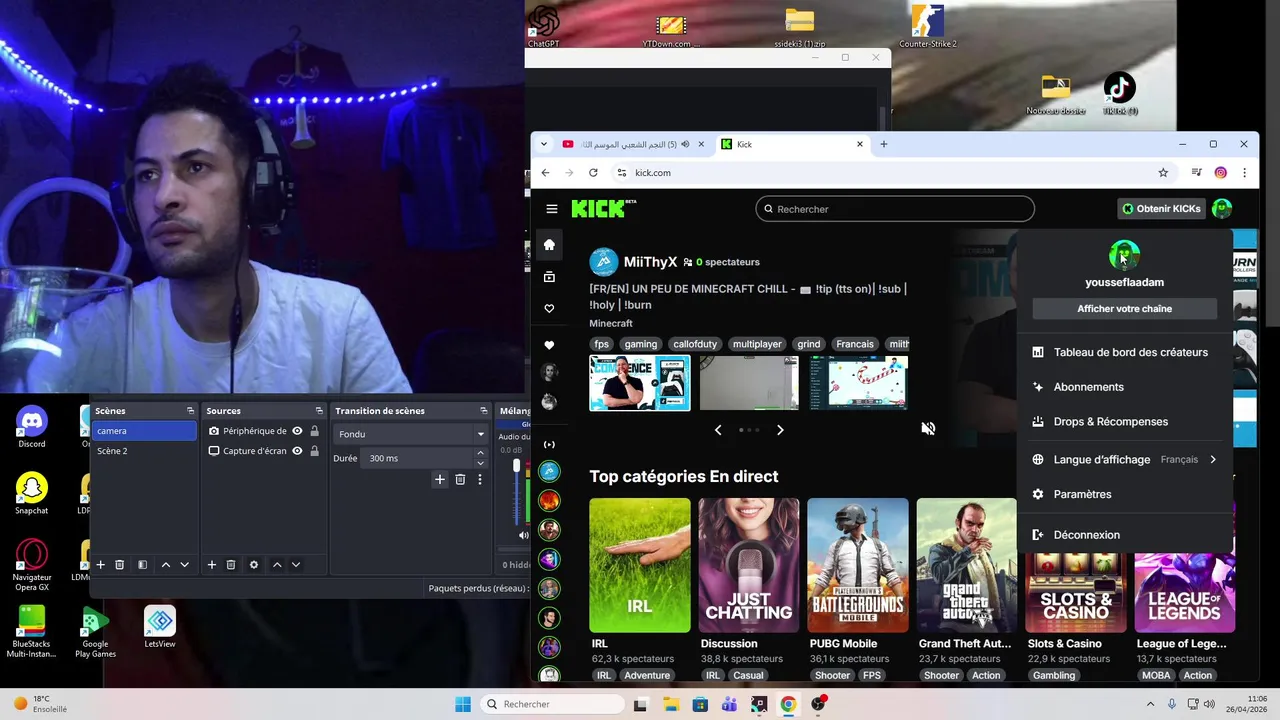
Task: Toggle visibility of Capture d'écran source
Action: [x=297, y=451]
